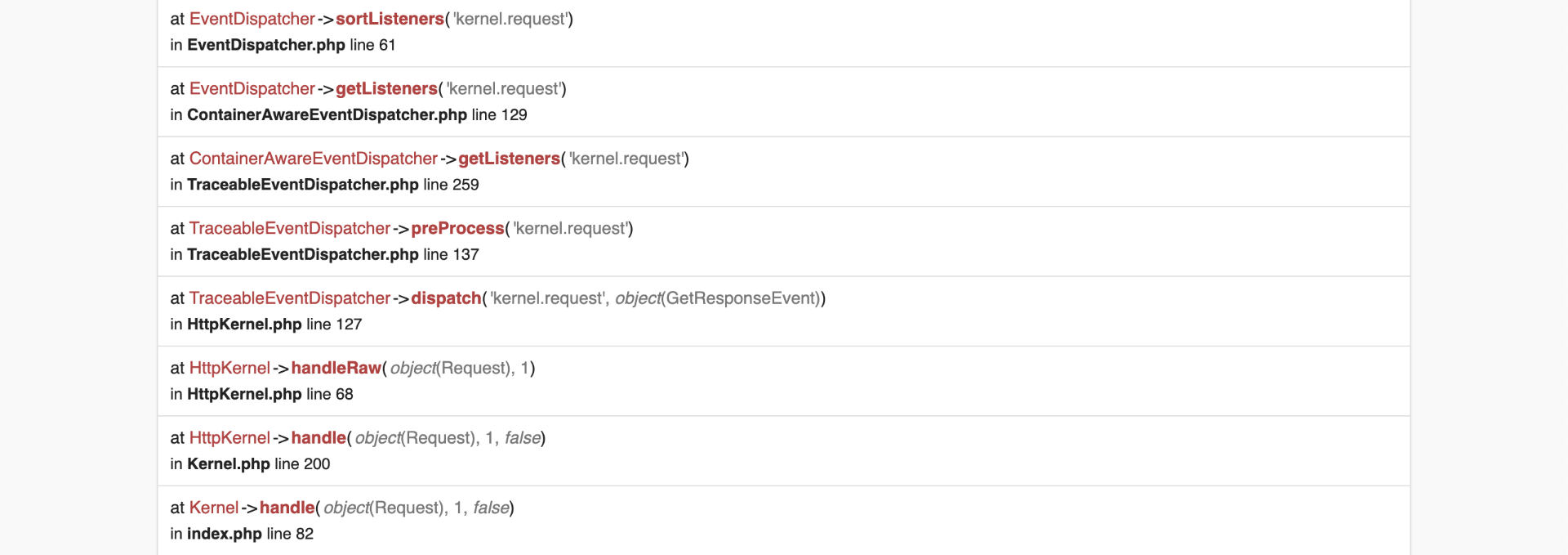Click the HttpKernel class before handleRaw

(x=229, y=368)
